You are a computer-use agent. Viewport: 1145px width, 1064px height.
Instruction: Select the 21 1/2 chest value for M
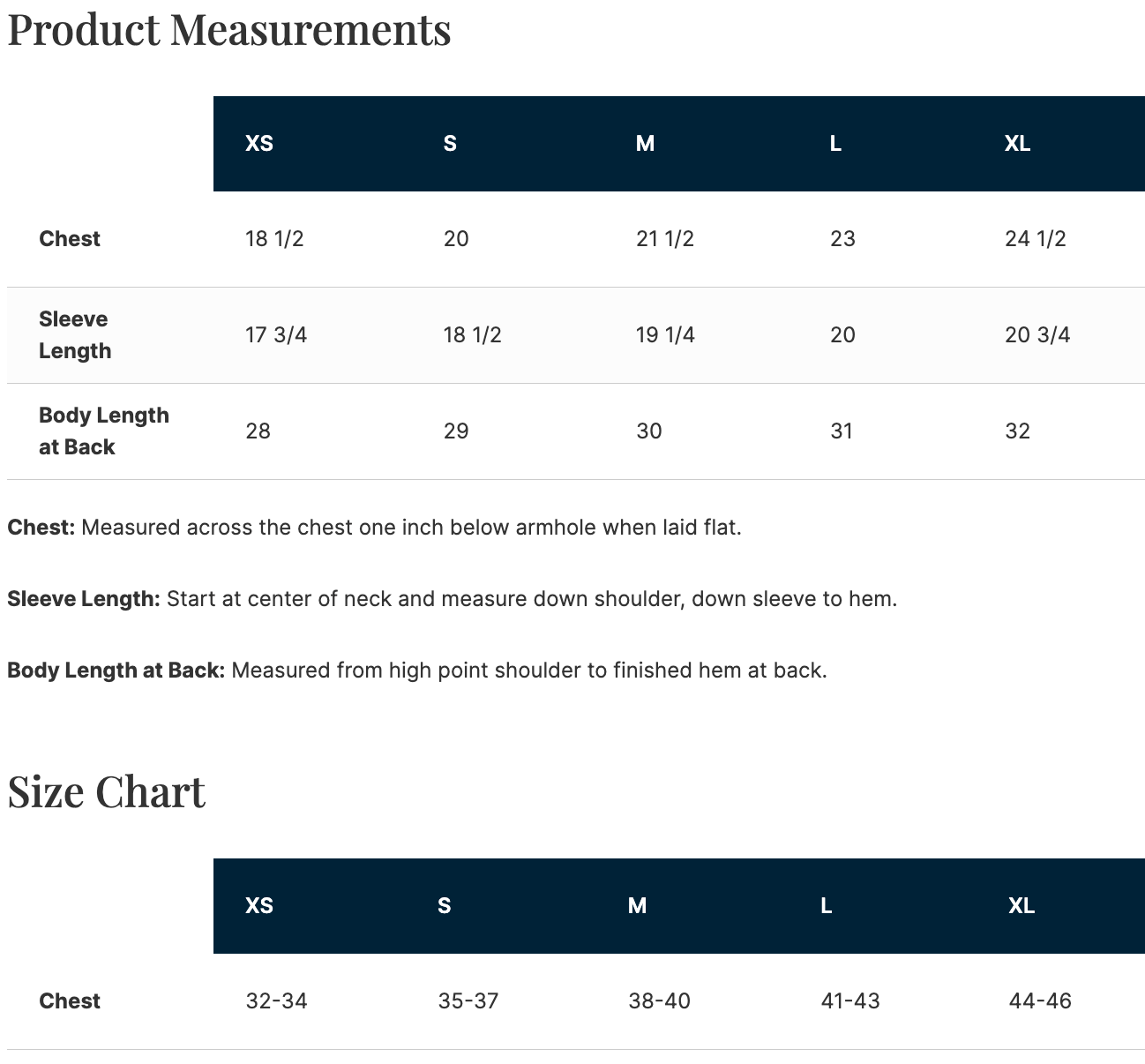665,239
